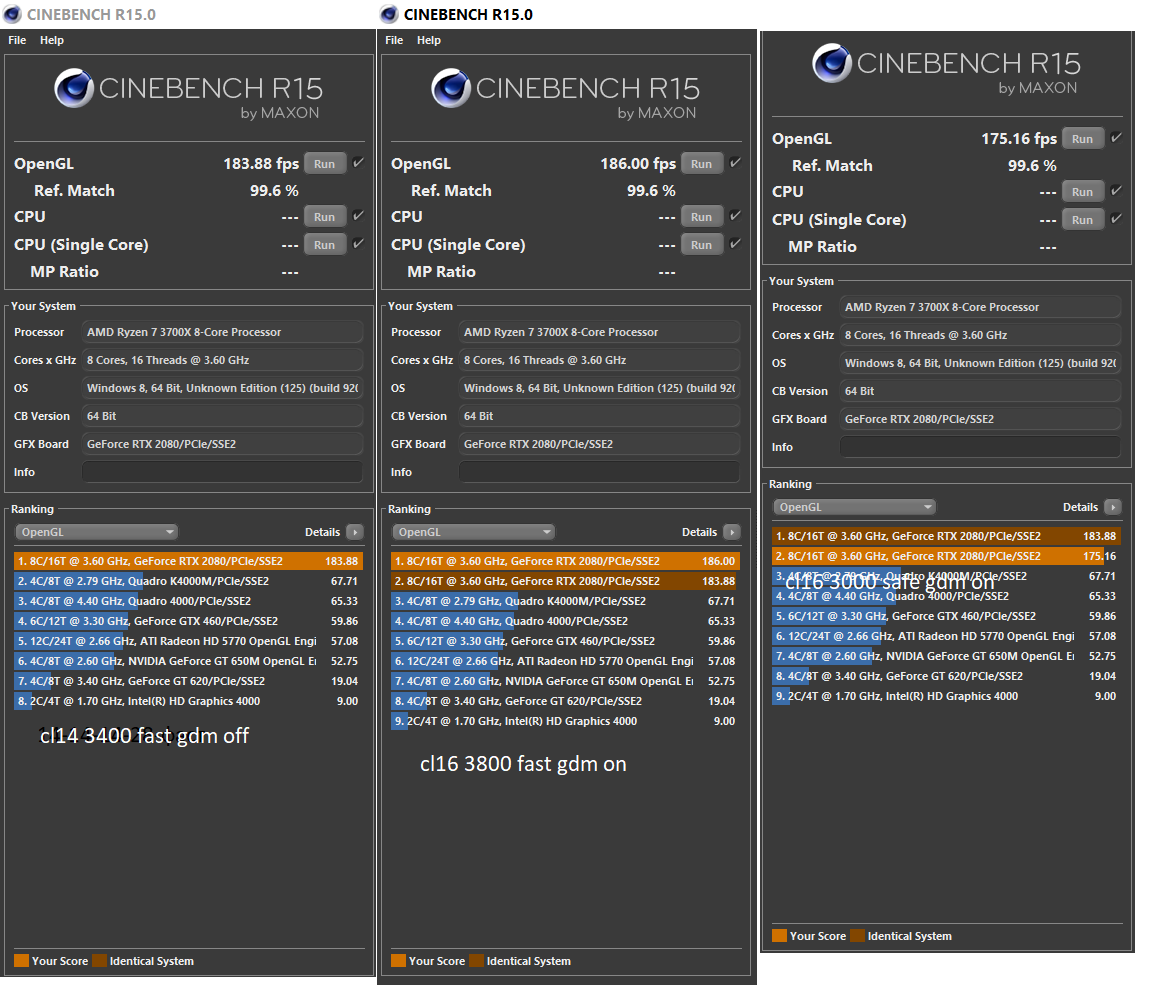This screenshot has width=1152, height=985.
Task: Click Details arrow icon in right window
Action: 1113,507
